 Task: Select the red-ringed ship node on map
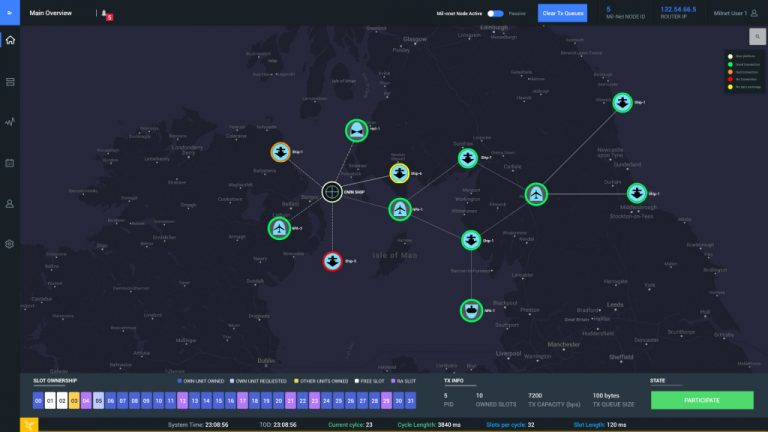tap(333, 262)
